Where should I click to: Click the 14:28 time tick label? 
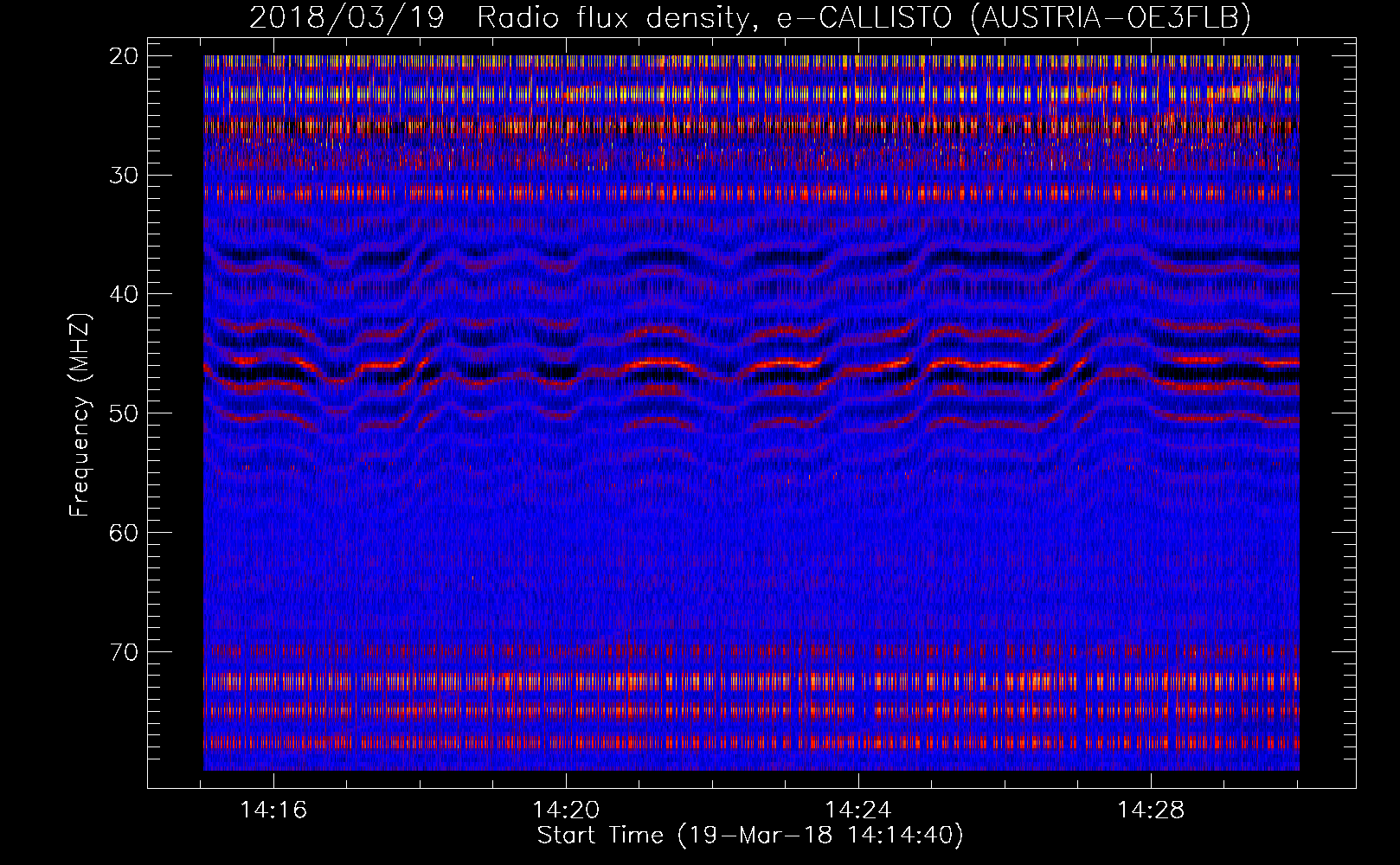coord(1151,811)
